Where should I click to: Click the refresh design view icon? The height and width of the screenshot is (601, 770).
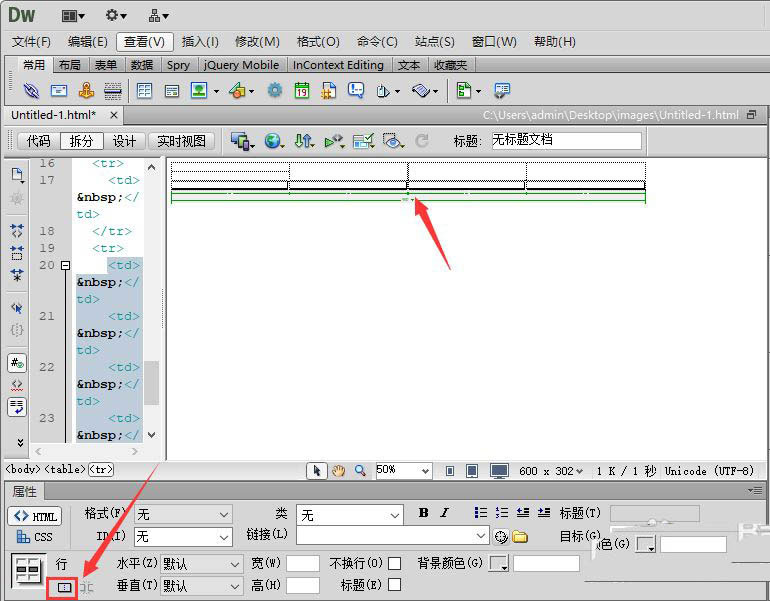pyautogui.click(x=421, y=141)
